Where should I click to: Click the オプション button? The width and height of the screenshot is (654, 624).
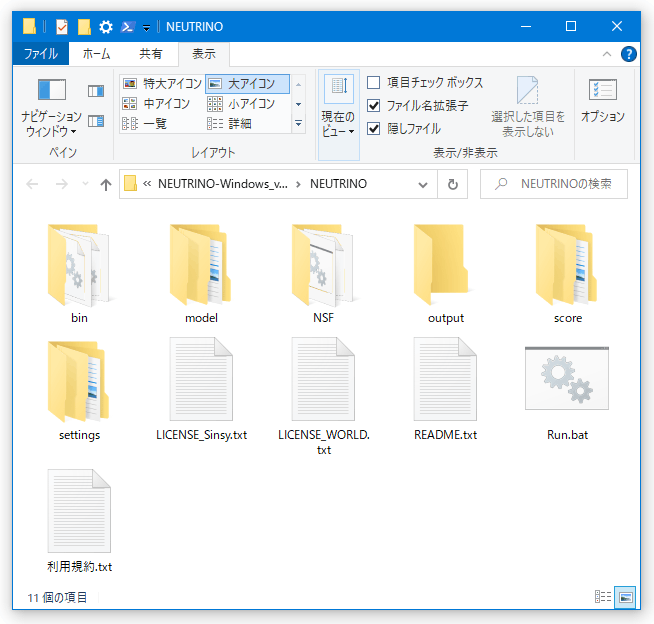click(x=603, y=100)
